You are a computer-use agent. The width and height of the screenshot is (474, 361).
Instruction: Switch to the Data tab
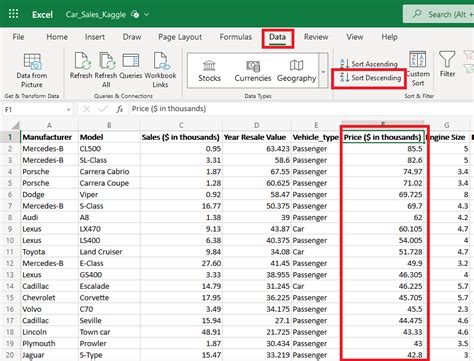point(277,37)
